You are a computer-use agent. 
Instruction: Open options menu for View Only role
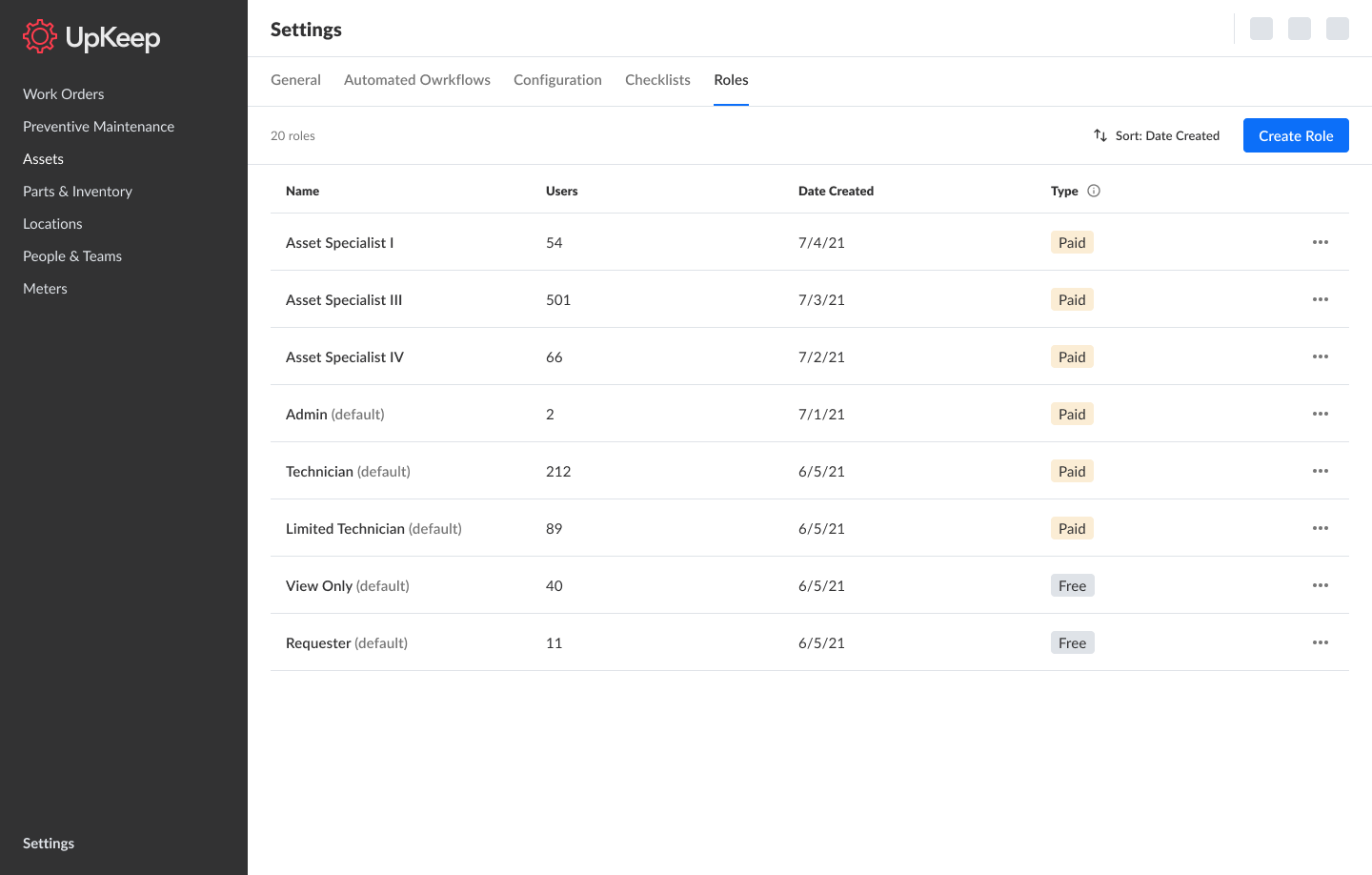(x=1321, y=585)
